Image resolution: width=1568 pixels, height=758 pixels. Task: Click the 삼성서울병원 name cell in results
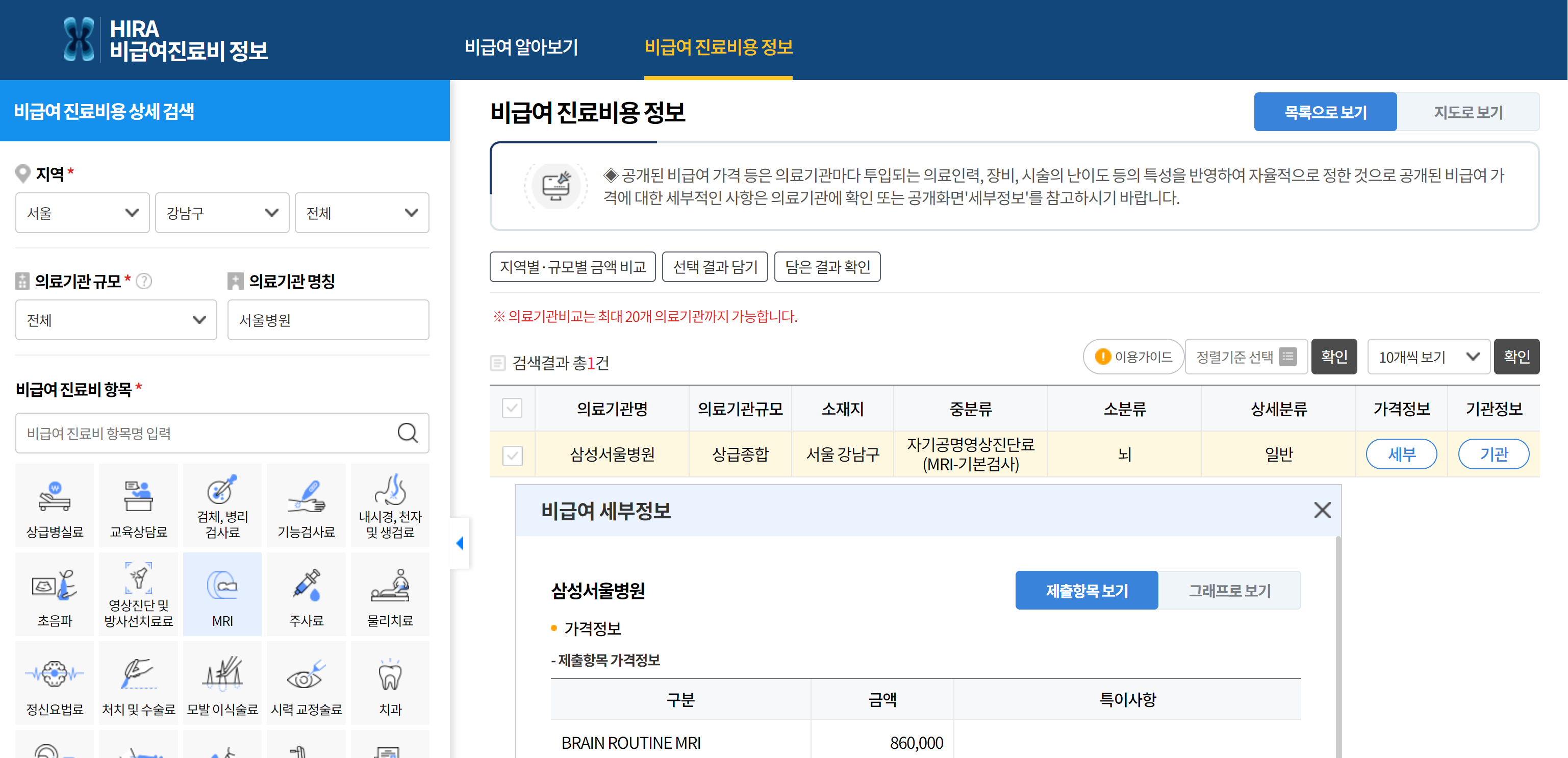(x=612, y=454)
